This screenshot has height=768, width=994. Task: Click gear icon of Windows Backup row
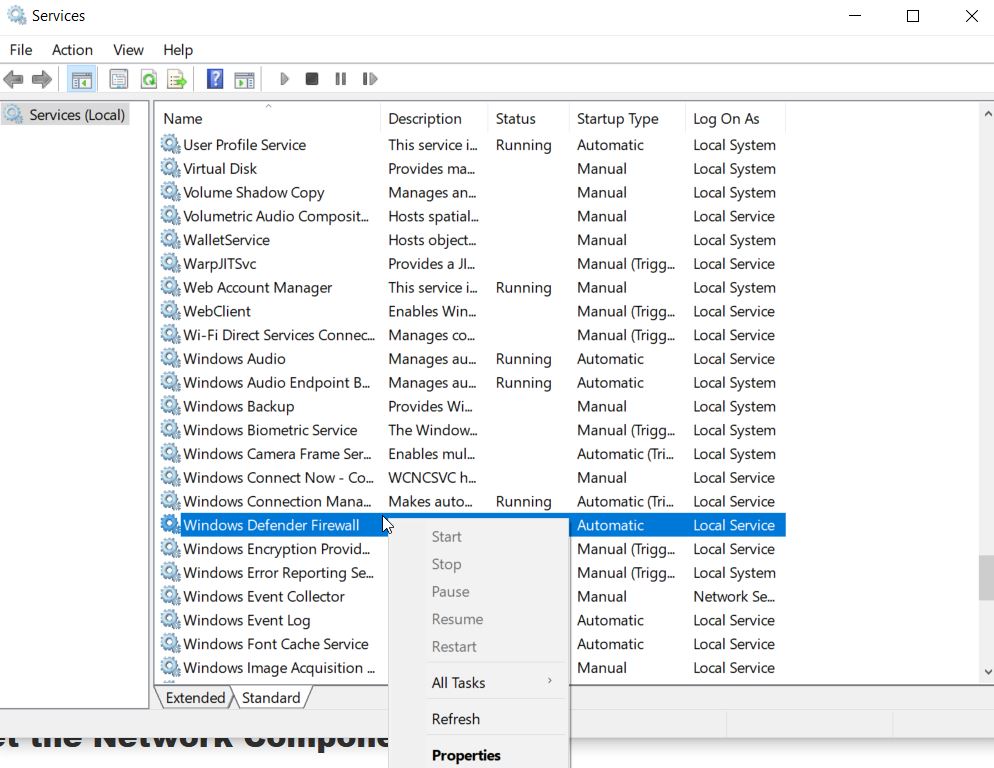pyautogui.click(x=170, y=406)
